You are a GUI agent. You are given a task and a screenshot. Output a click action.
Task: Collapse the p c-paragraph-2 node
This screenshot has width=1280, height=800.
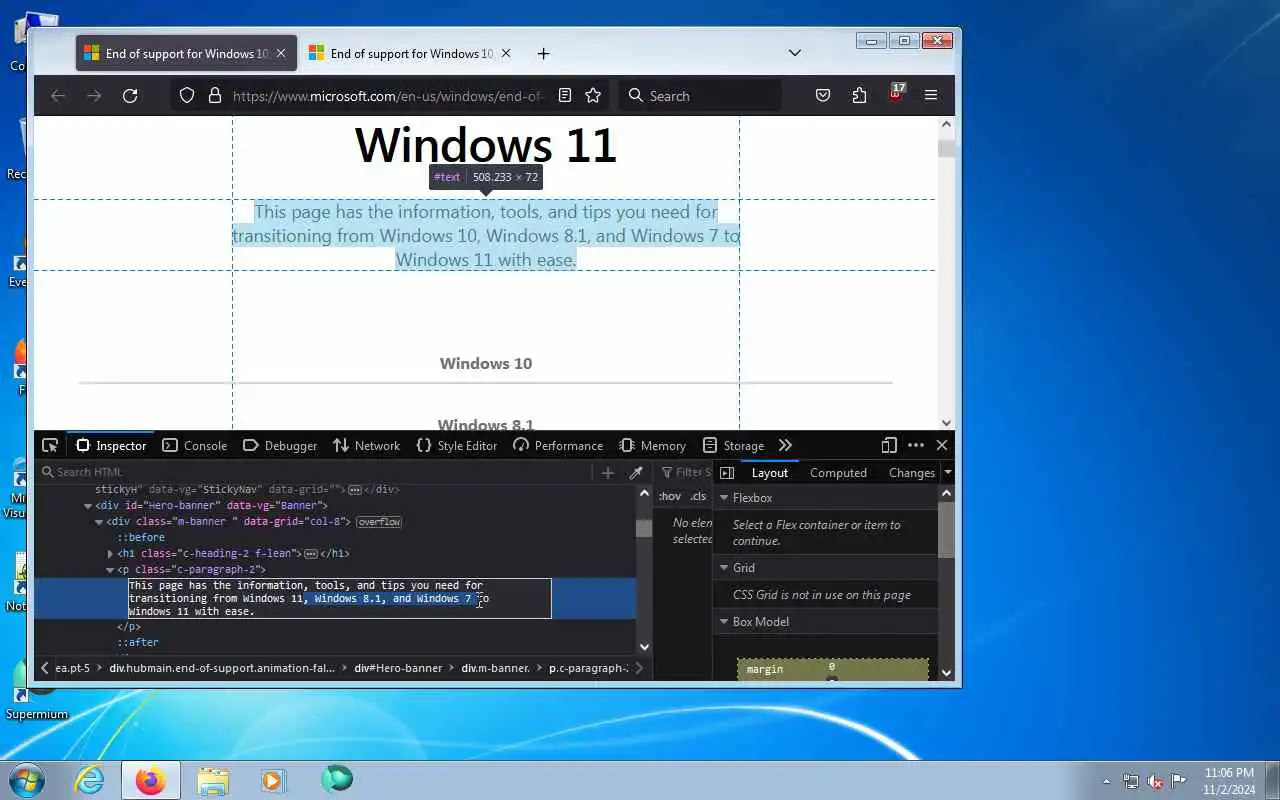coord(110,570)
